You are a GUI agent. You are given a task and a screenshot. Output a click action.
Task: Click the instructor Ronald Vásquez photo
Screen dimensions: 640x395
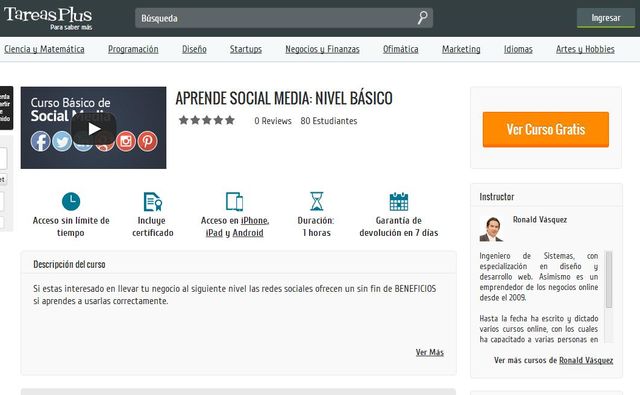(x=491, y=229)
